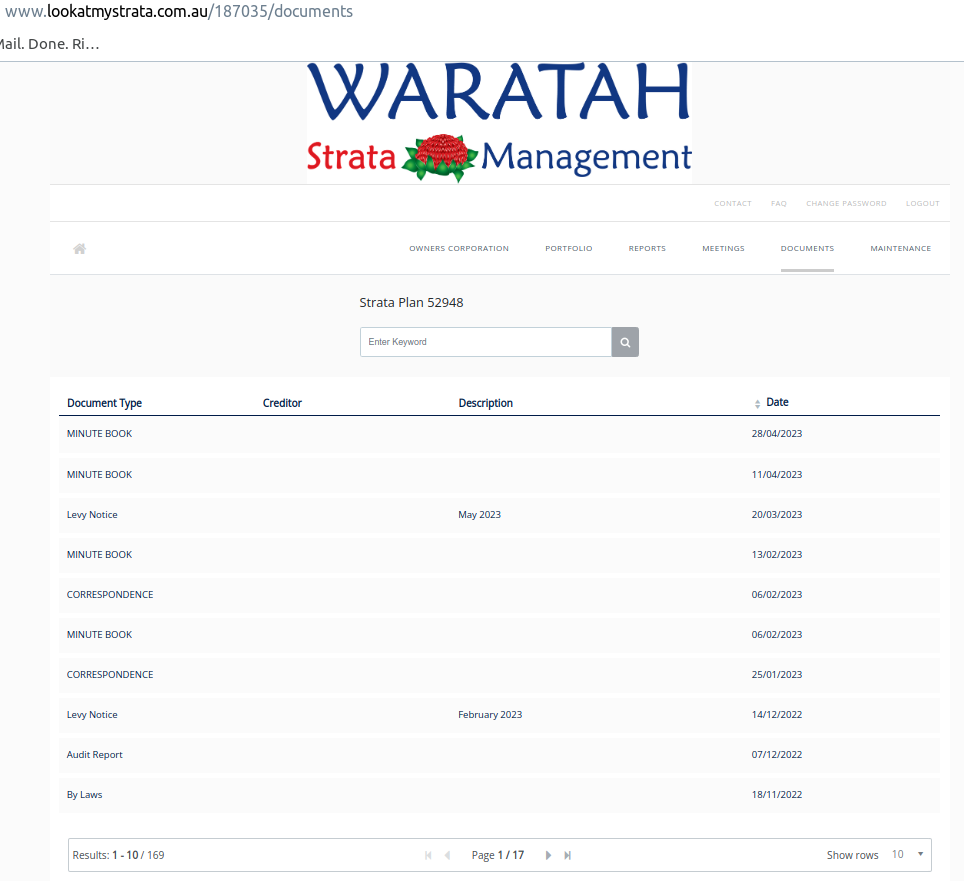Screen dimensions: 964x881
Task: Open the Minute Book dated 06/02/2023
Action: (499, 634)
